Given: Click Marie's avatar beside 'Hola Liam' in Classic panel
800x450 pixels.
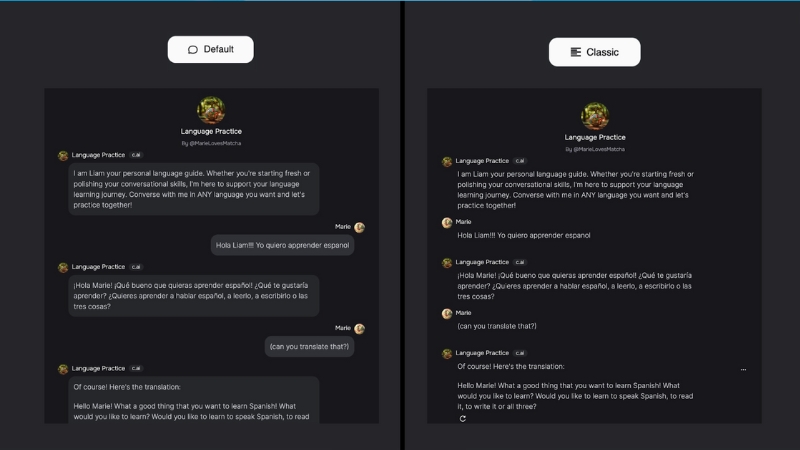Looking at the screenshot, I should click(x=447, y=221).
